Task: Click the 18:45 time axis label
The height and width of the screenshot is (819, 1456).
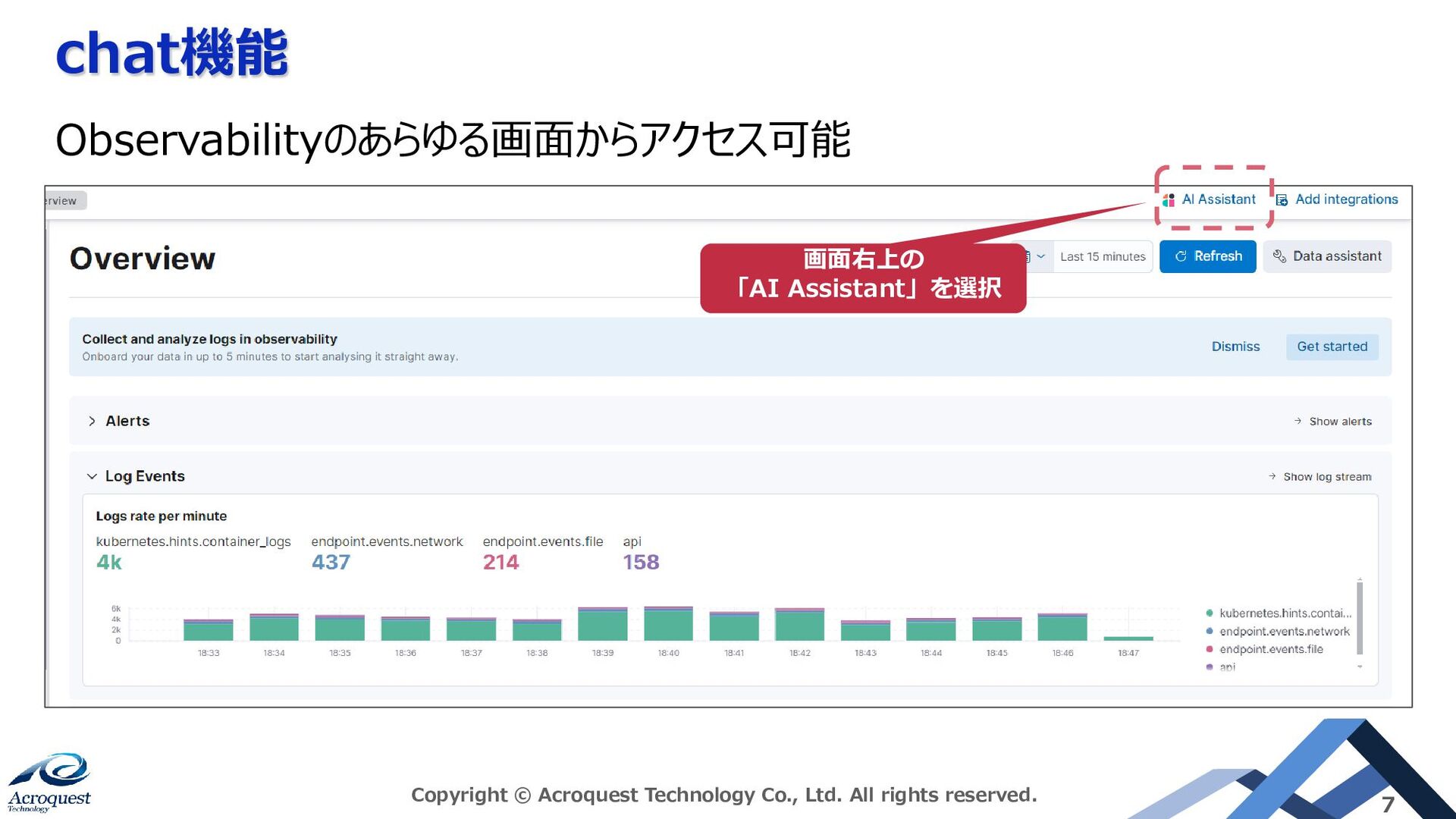Action: click(996, 653)
